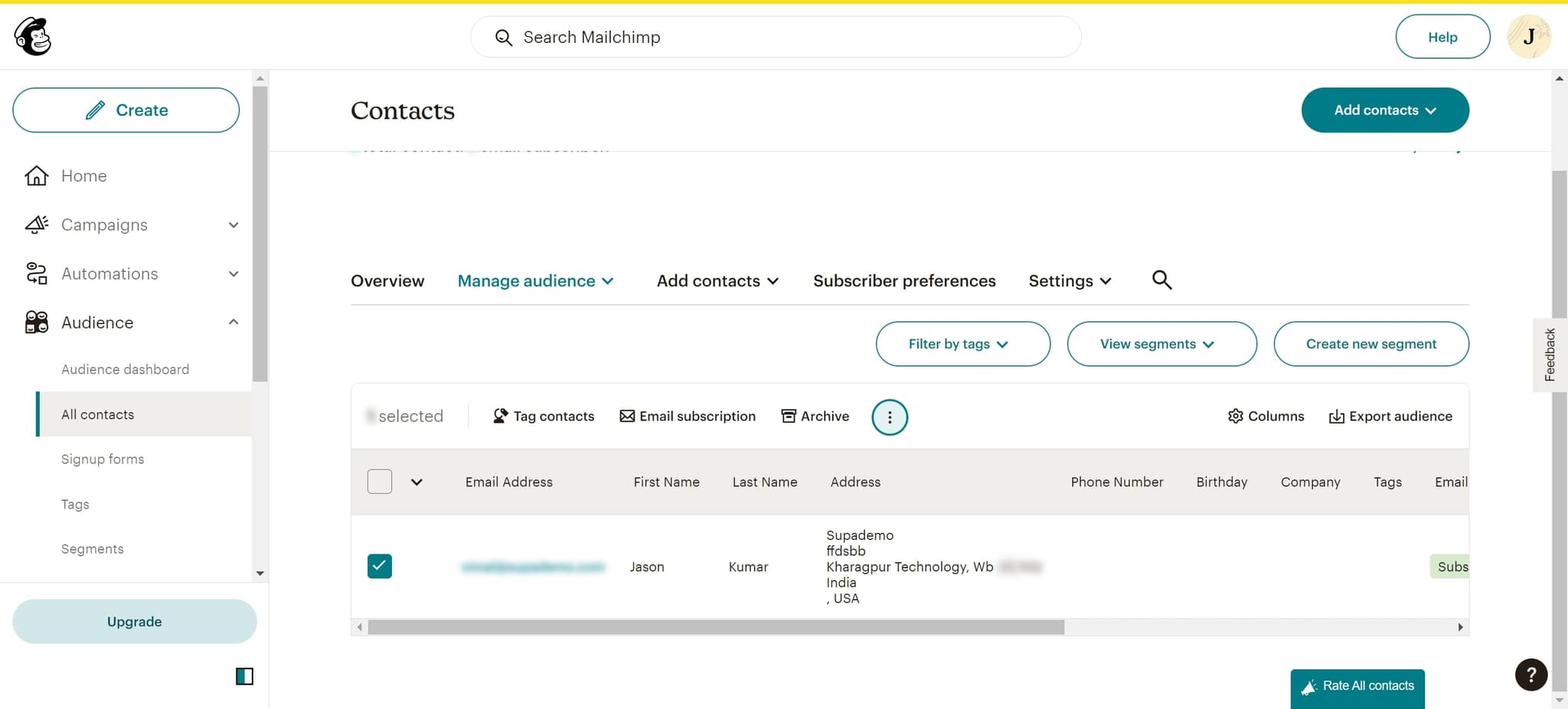Open the Mailchimp search by clicking the magnifier
This screenshot has height=709, width=1568.
tap(503, 37)
